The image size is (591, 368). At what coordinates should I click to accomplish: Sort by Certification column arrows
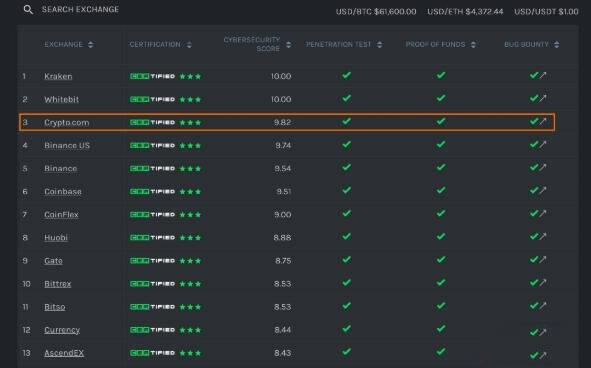point(189,44)
